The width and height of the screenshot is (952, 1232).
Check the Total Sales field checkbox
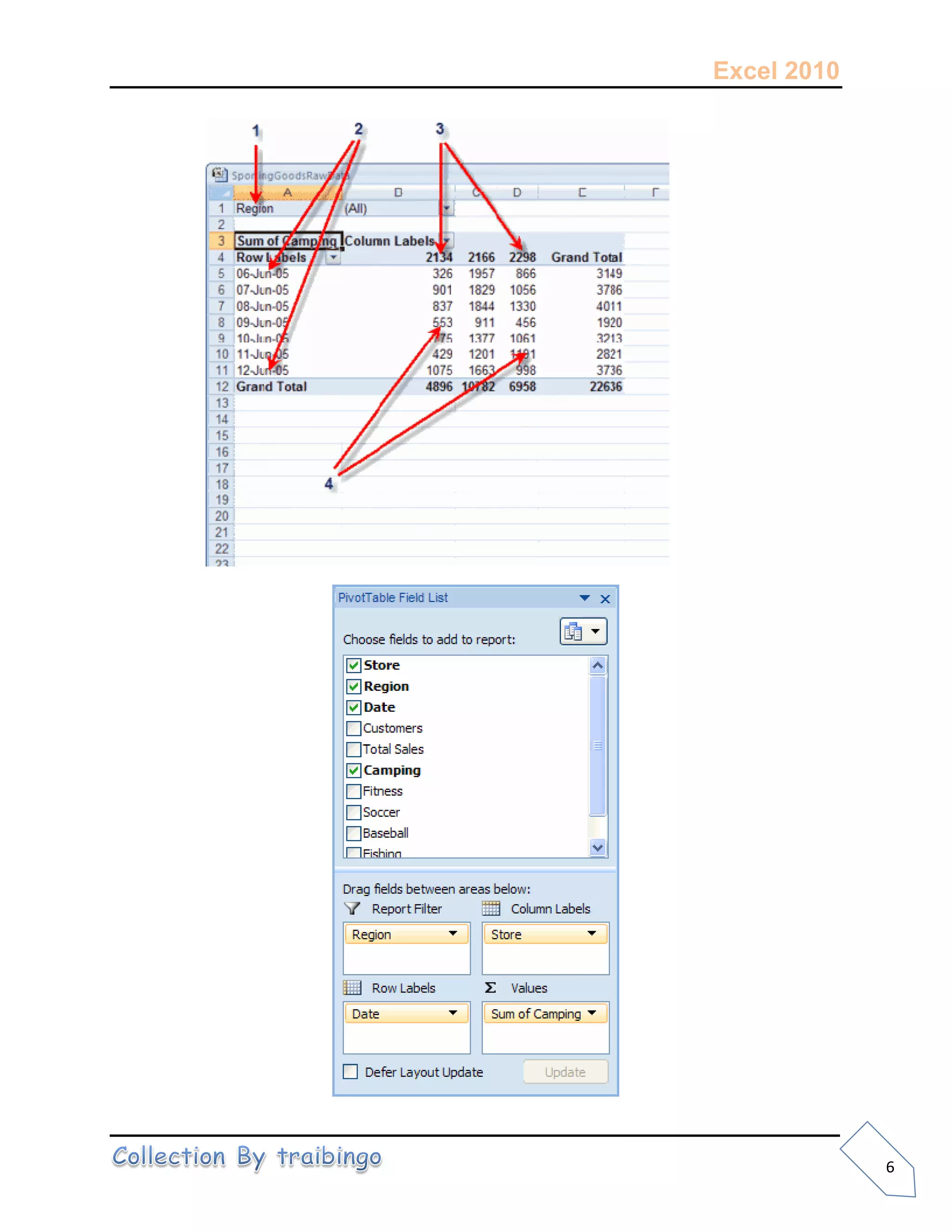354,749
